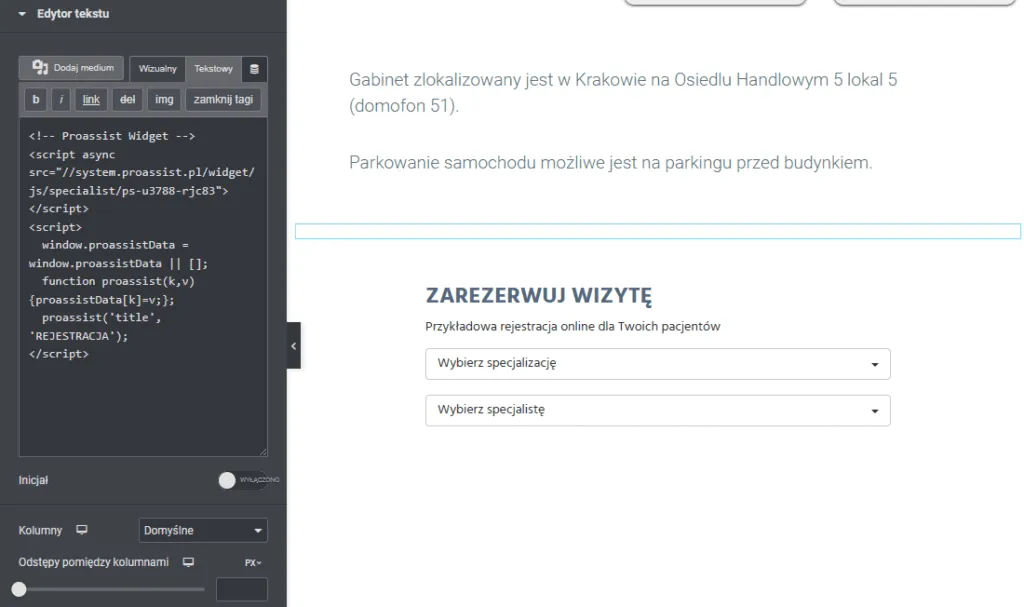
Task: Click the dynamic tags database icon
Action: (x=254, y=69)
